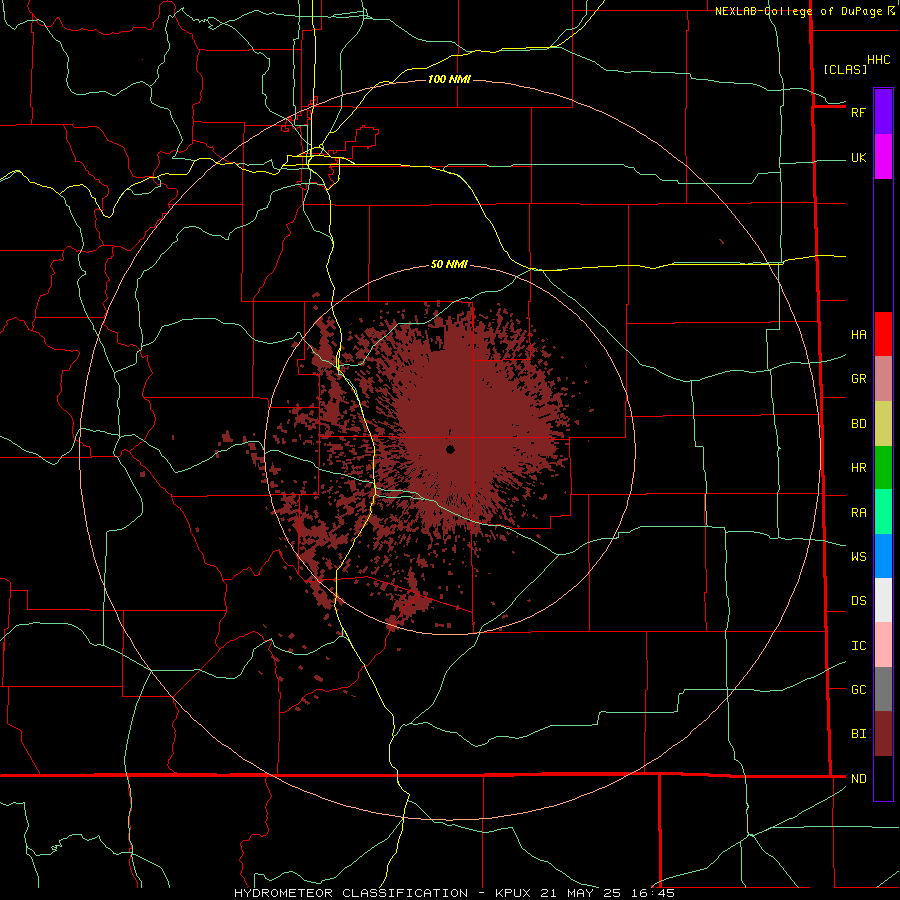The width and height of the screenshot is (900, 900).
Task: Click the BI legend label
Action: click(x=858, y=734)
